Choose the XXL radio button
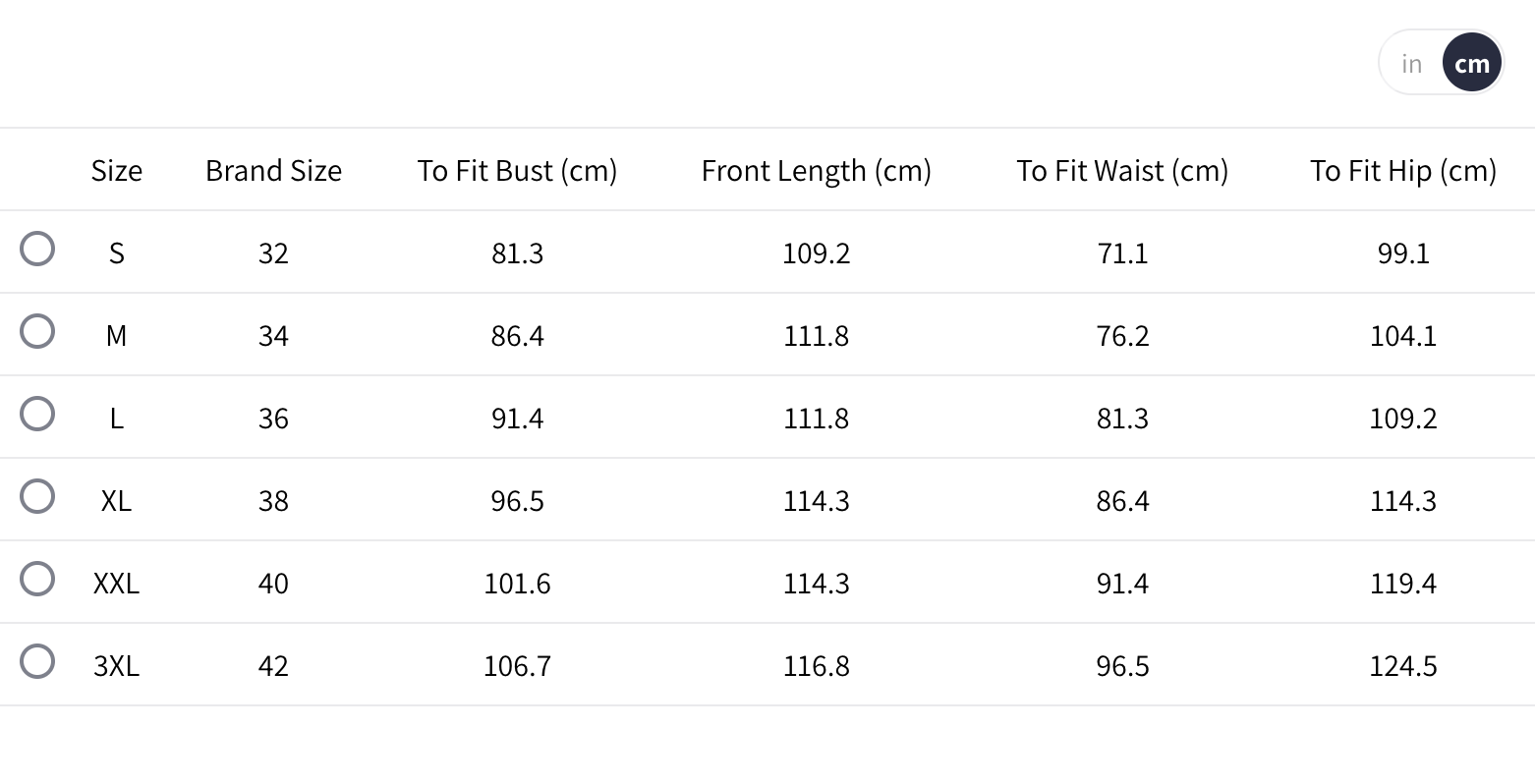The image size is (1535, 784). point(37,580)
